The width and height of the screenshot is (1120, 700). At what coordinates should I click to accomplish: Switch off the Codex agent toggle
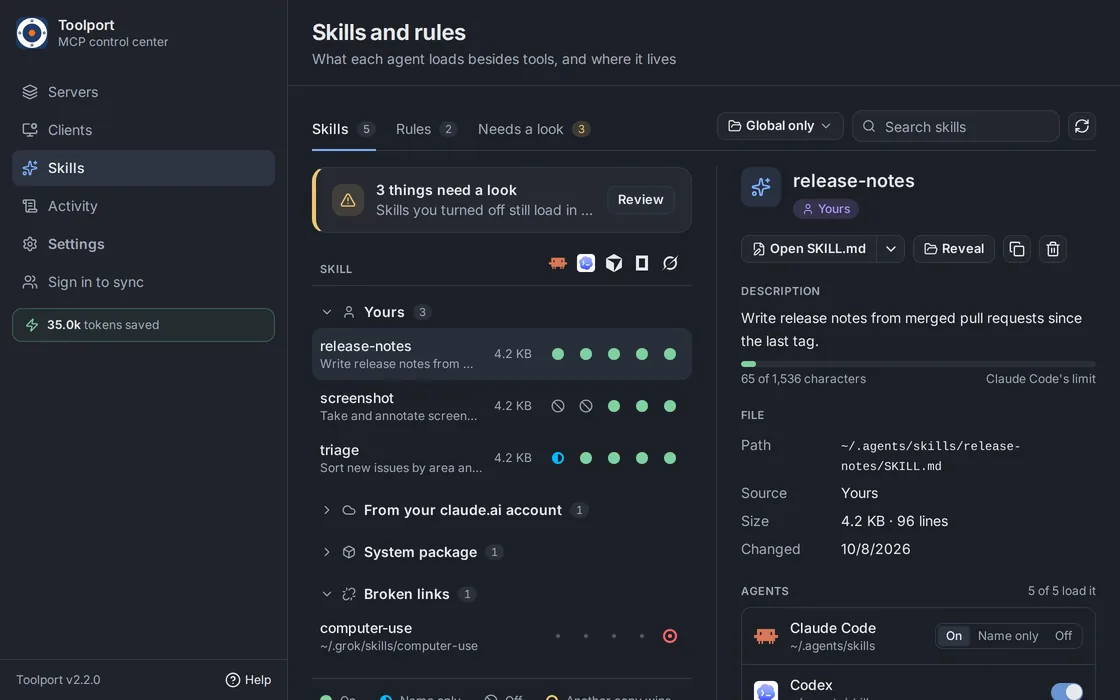click(x=1066, y=691)
